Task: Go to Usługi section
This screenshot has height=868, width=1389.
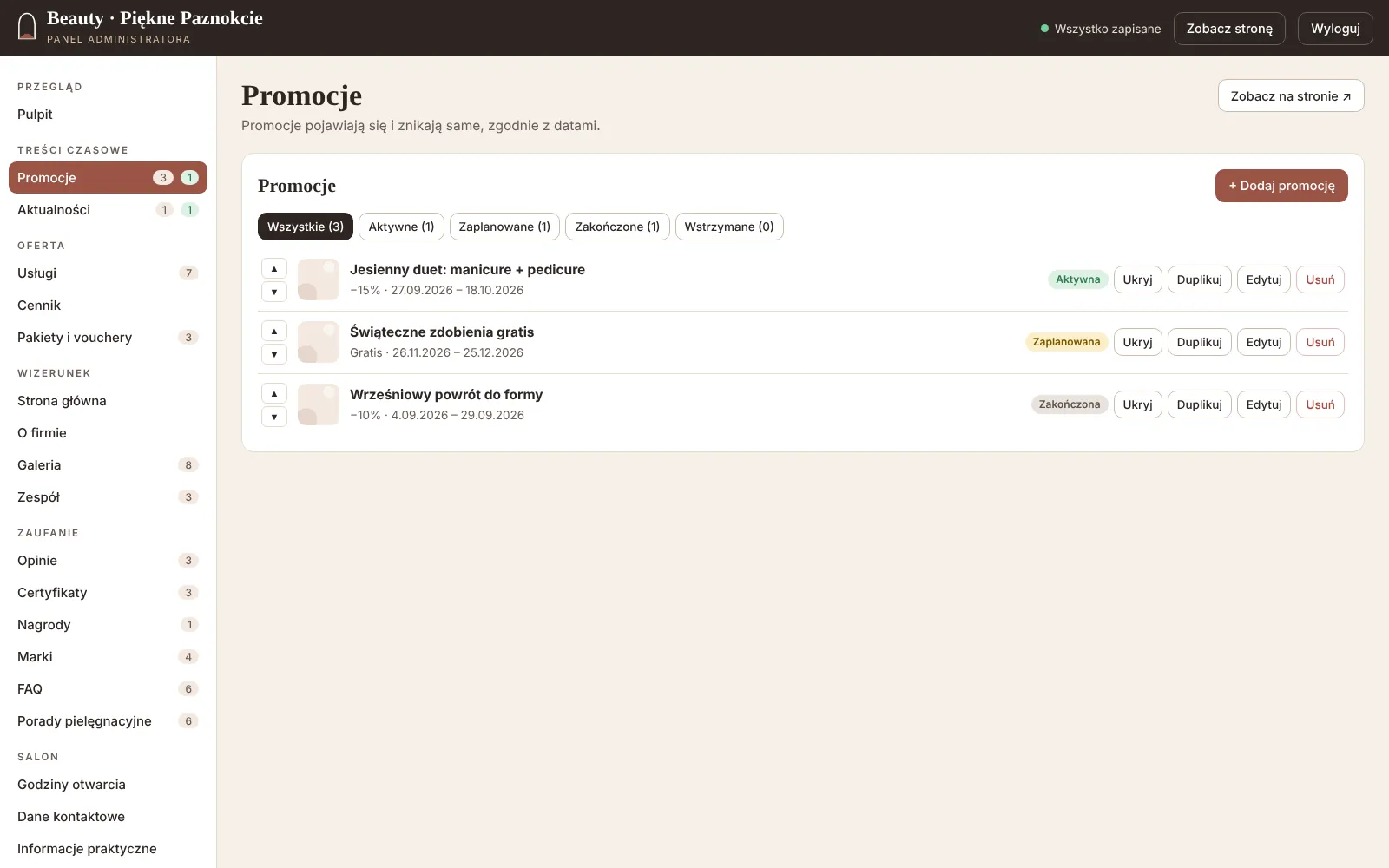Action: coord(108,273)
